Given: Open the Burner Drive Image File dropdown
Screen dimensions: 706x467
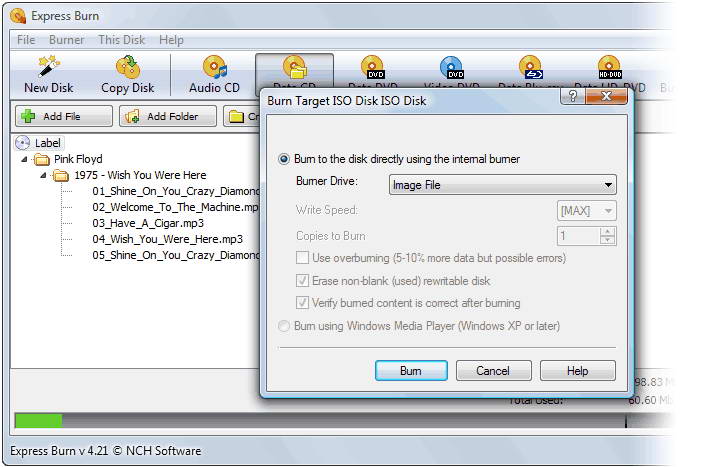Looking at the screenshot, I should point(502,185).
